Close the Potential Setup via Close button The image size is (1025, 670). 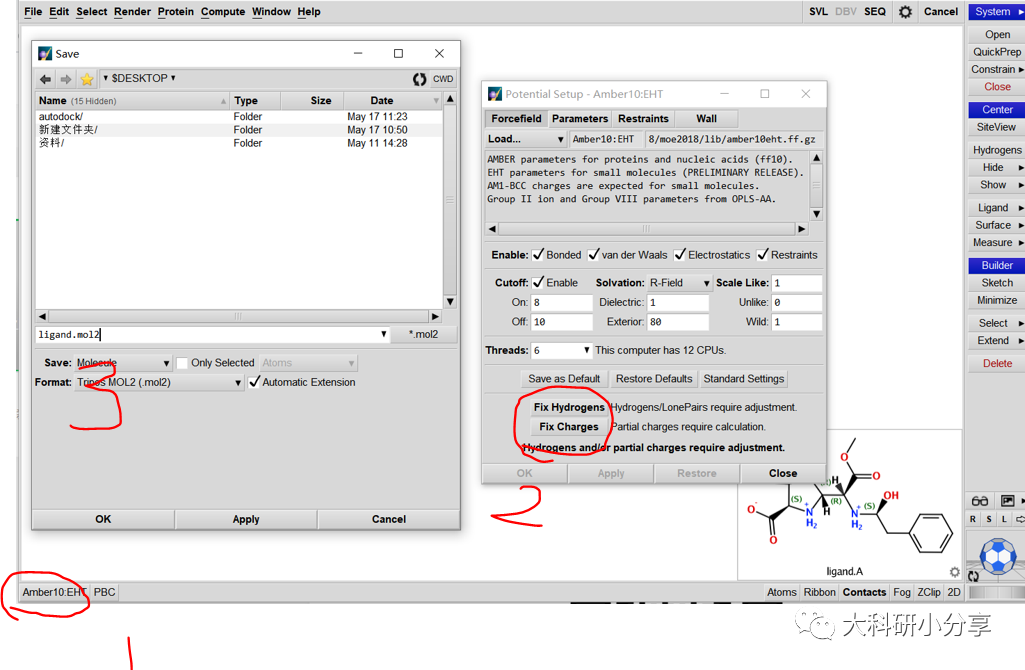(782, 473)
